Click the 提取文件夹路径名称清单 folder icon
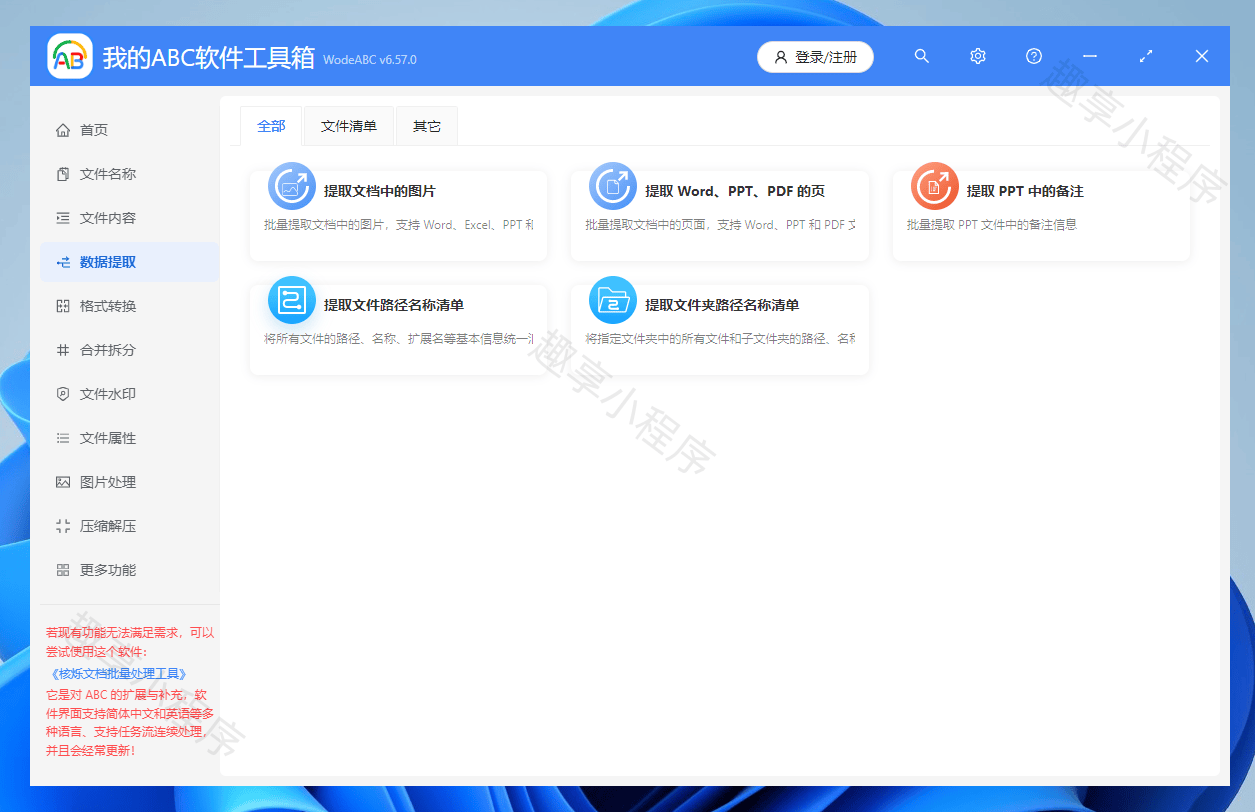Image resolution: width=1255 pixels, height=812 pixels. click(613, 300)
